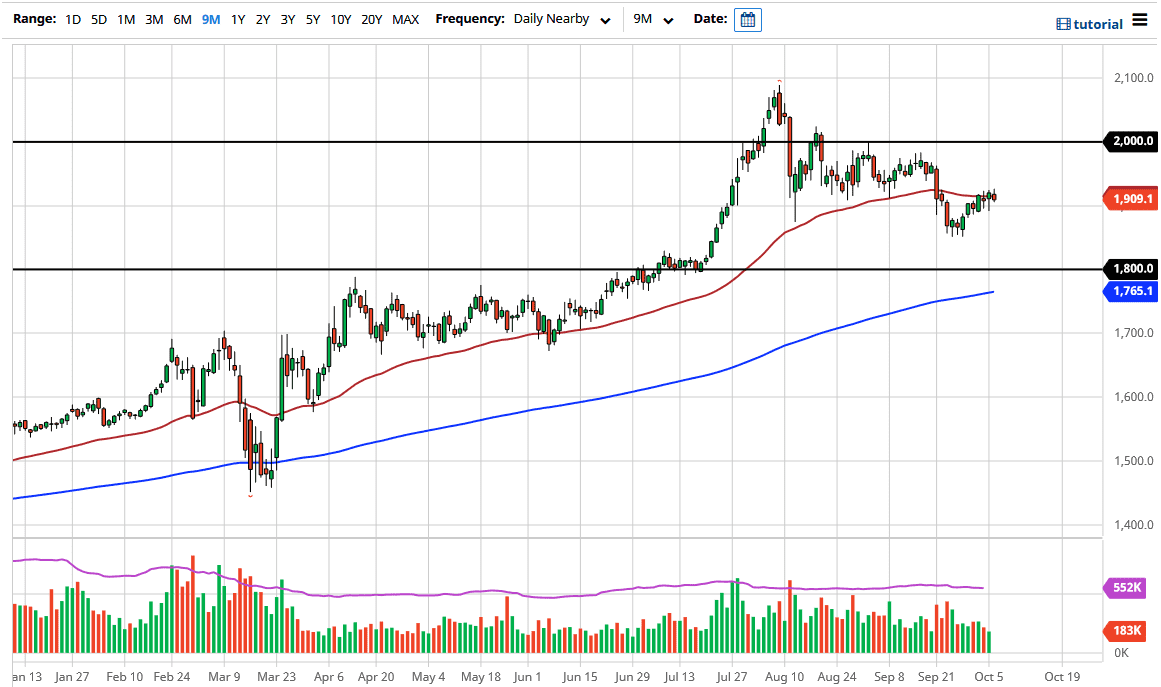Select the 5D range option
This screenshot has height=687, width=1161.
click(x=99, y=19)
